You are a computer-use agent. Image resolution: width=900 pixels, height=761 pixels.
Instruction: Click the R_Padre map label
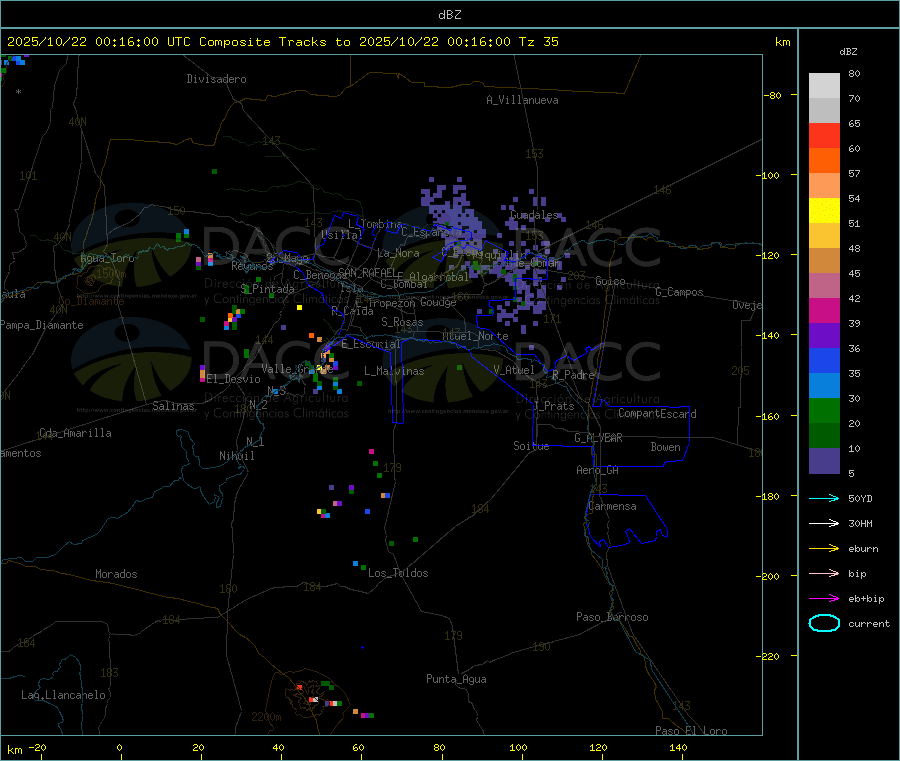tap(573, 375)
